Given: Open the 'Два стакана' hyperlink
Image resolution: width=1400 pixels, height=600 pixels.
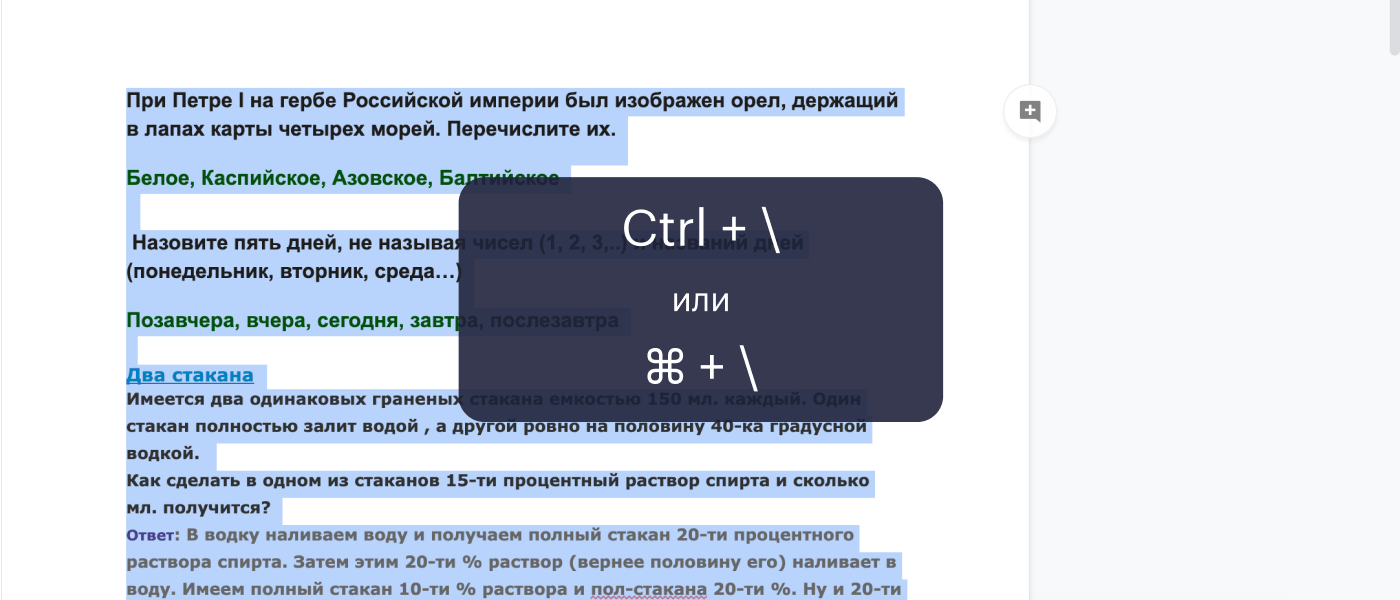Looking at the screenshot, I should (x=190, y=376).
